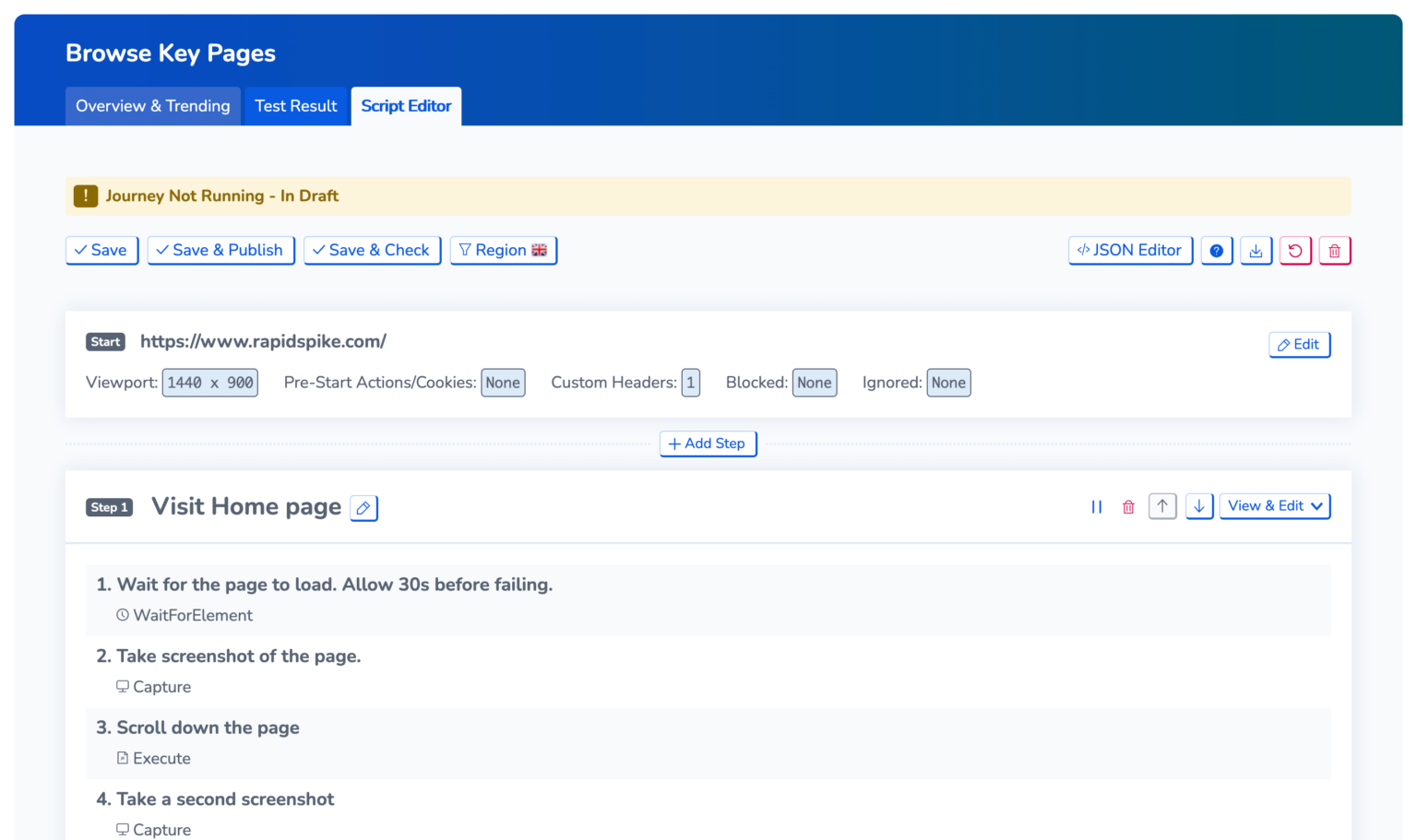Move Step 1 up with the arrow
The height and width of the screenshot is (840, 1417).
coord(1162,506)
